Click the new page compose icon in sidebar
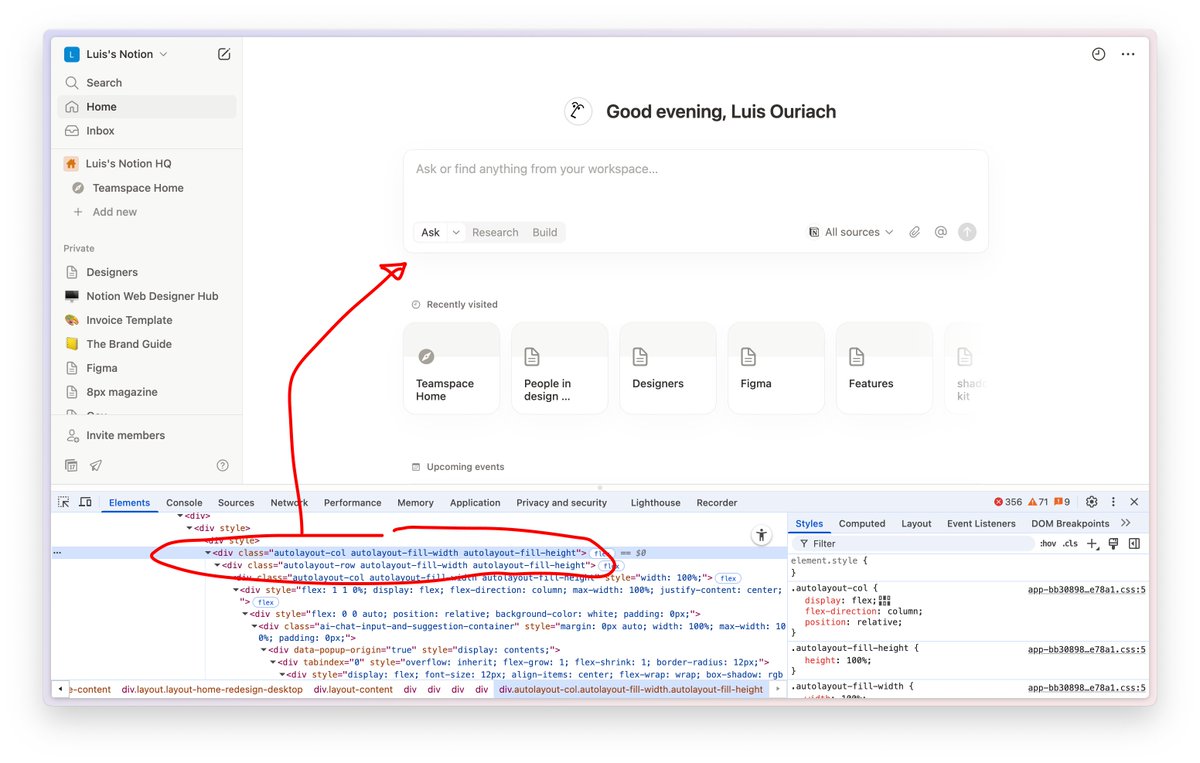Image resolution: width=1200 pixels, height=763 pixels. [224, 54]
